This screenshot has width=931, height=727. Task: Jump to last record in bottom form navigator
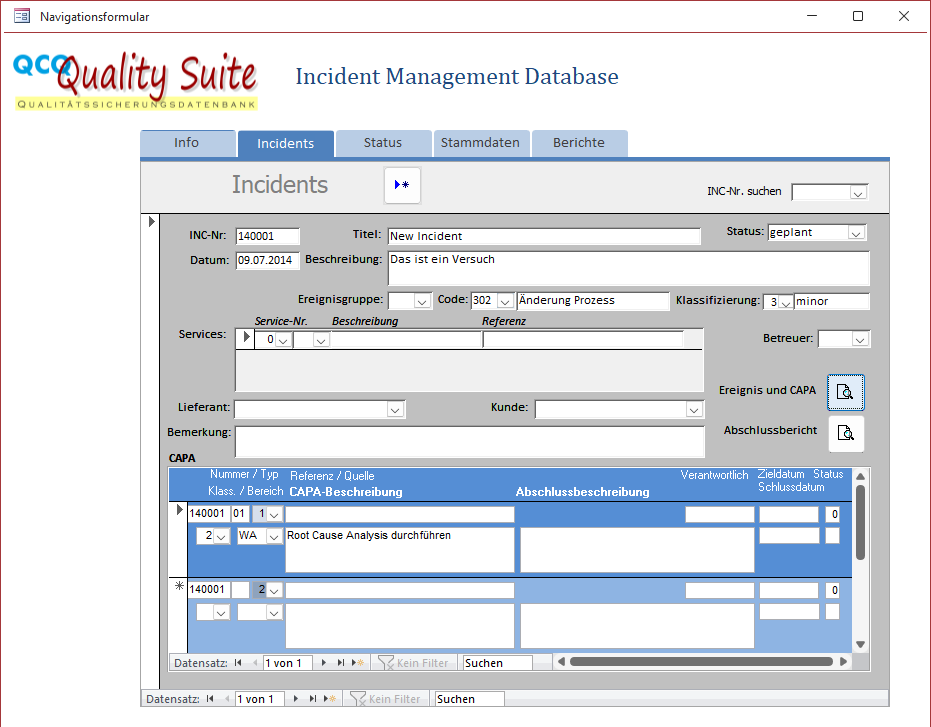click(312, 699)
